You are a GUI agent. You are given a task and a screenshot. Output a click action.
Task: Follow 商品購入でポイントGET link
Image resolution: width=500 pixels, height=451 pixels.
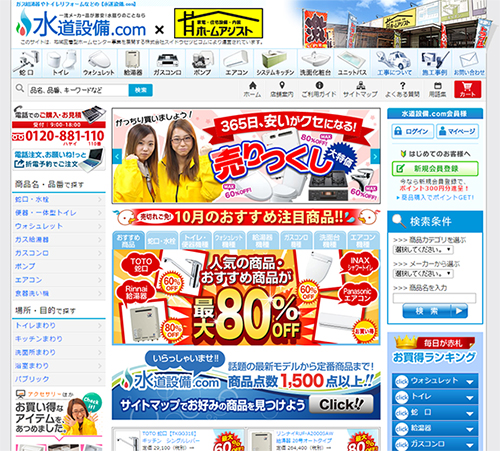tap(435, 197)
